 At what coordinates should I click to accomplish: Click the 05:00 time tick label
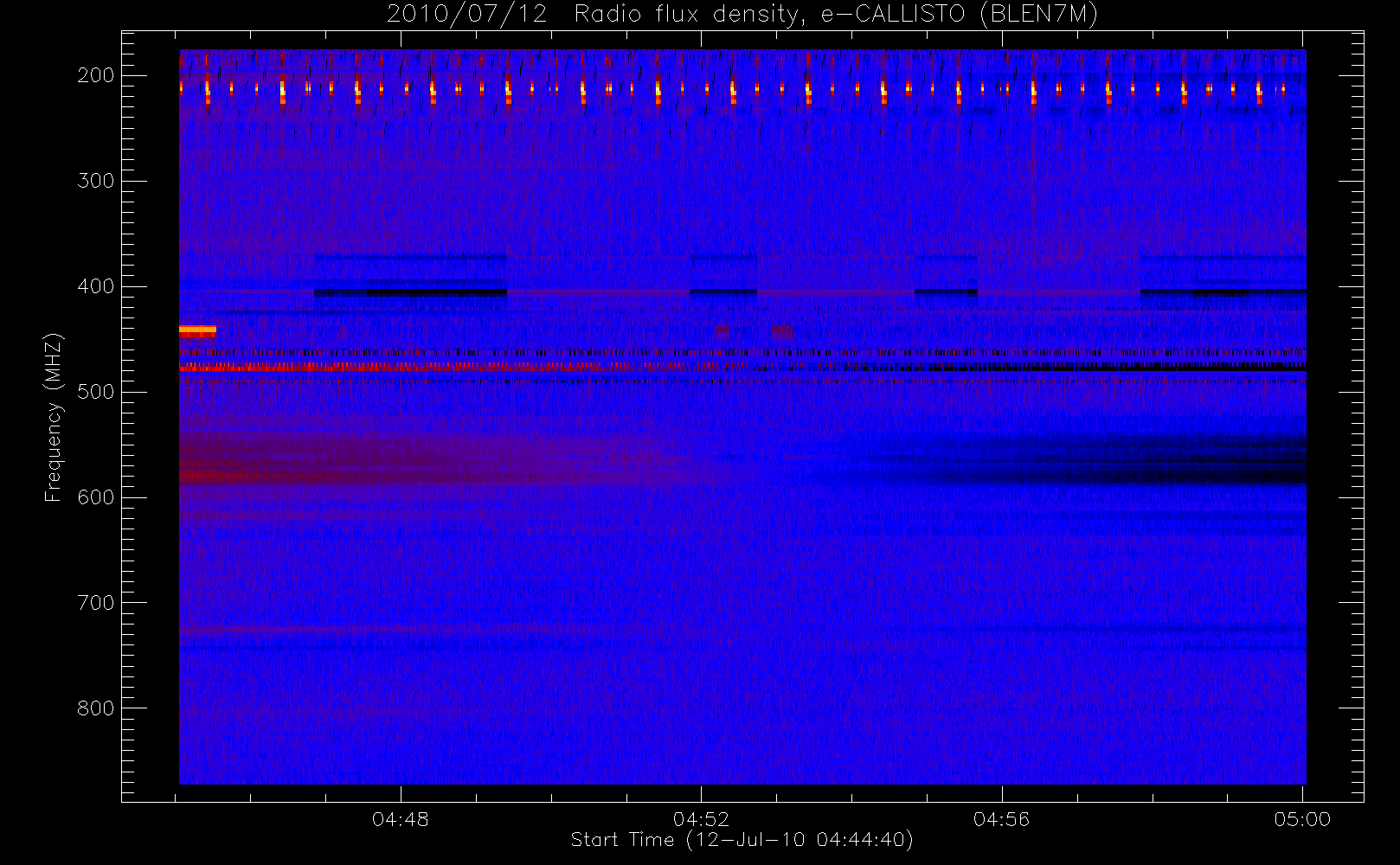(x=1302, y=819)
